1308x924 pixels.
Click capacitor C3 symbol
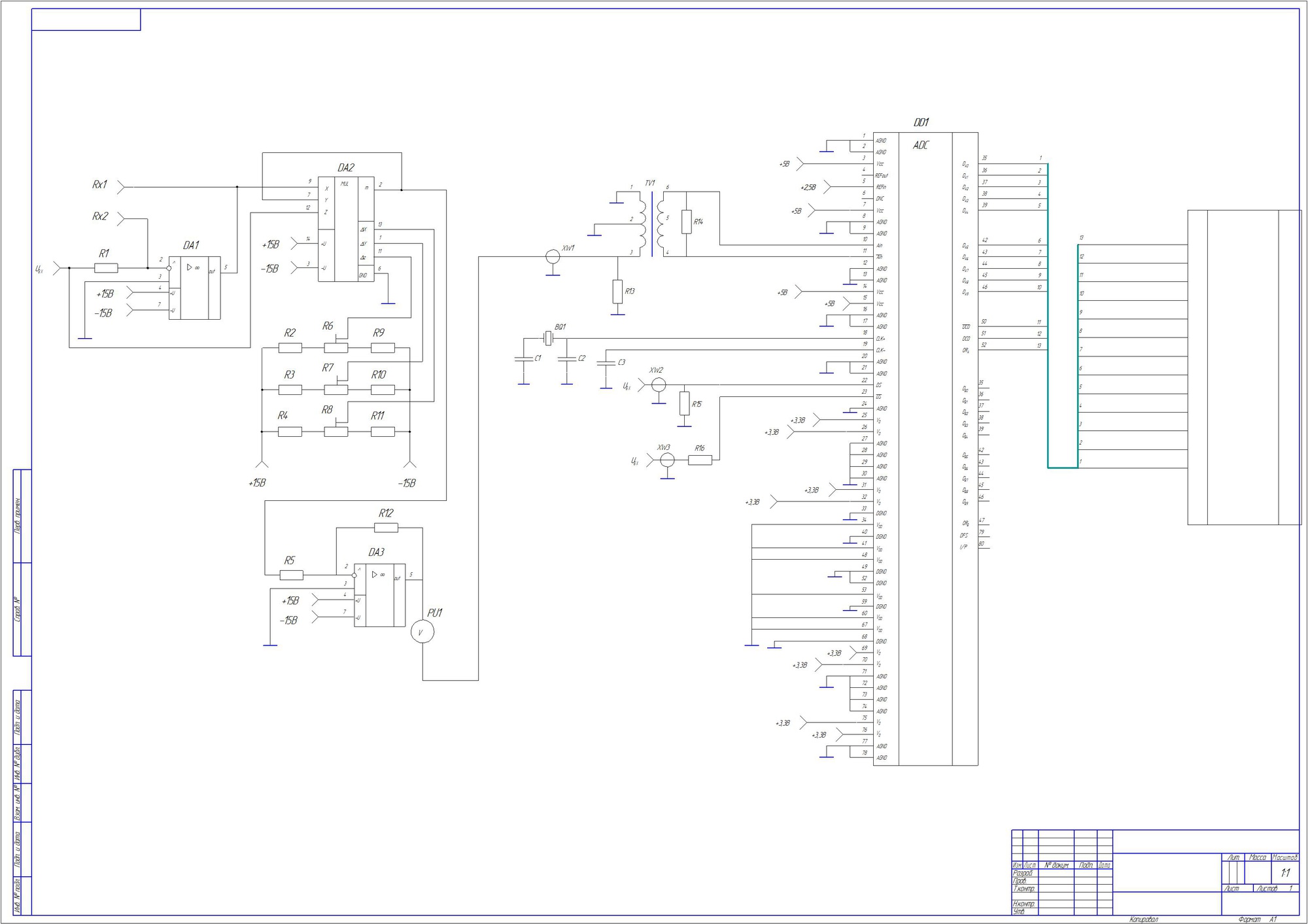point(606,362)
